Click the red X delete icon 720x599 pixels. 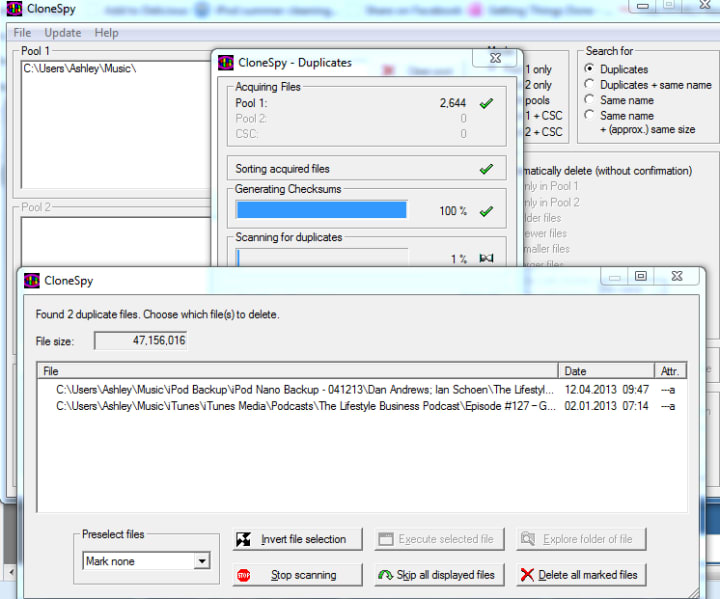click(527, 575)
